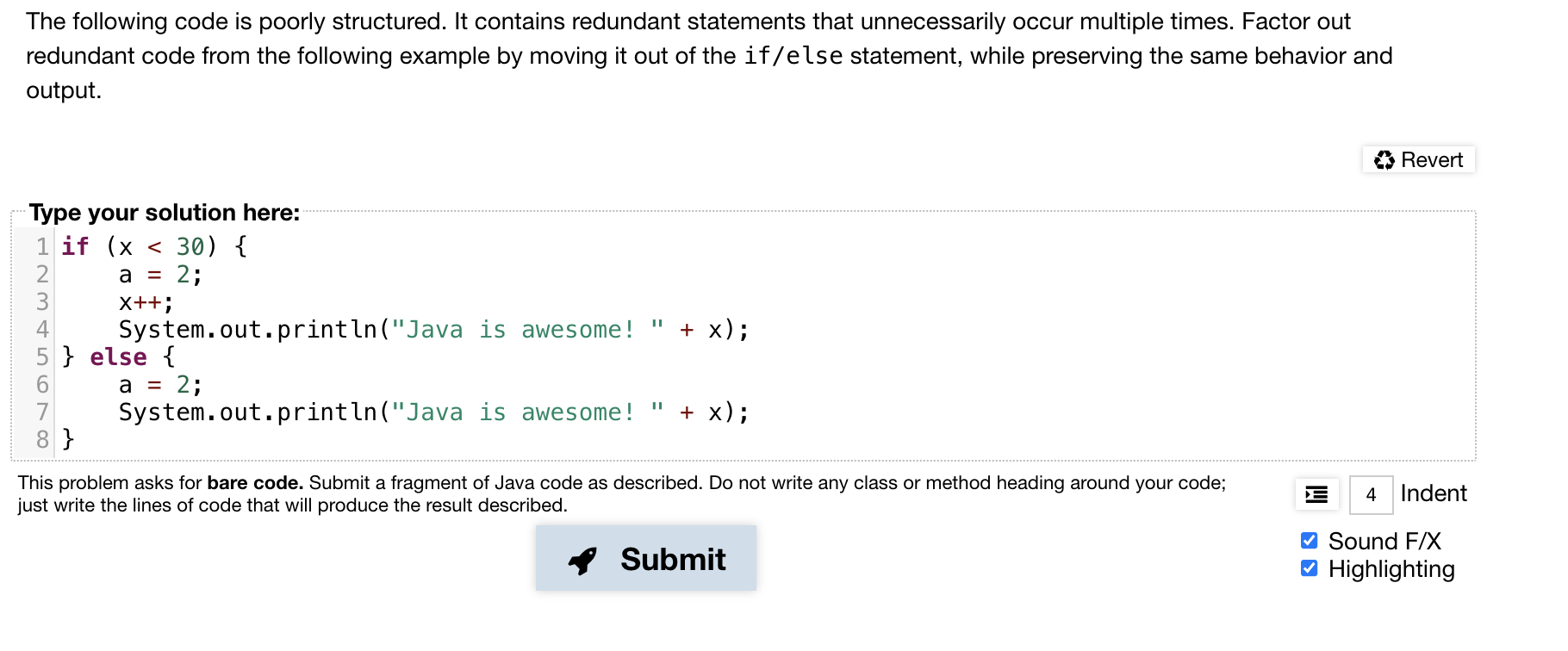Click the indent code icon
Viewport: 1568px width, 651px height.
click(1316, 494)
